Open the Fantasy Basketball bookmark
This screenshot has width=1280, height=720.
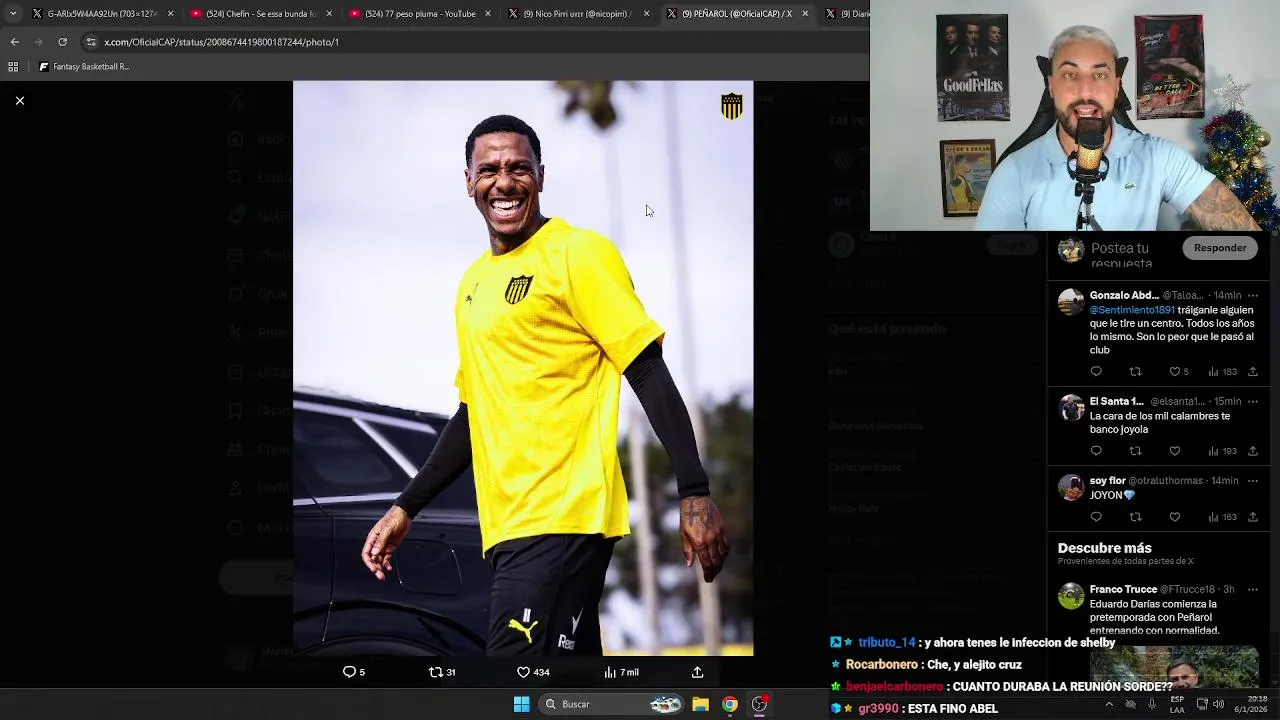[85, 67]
